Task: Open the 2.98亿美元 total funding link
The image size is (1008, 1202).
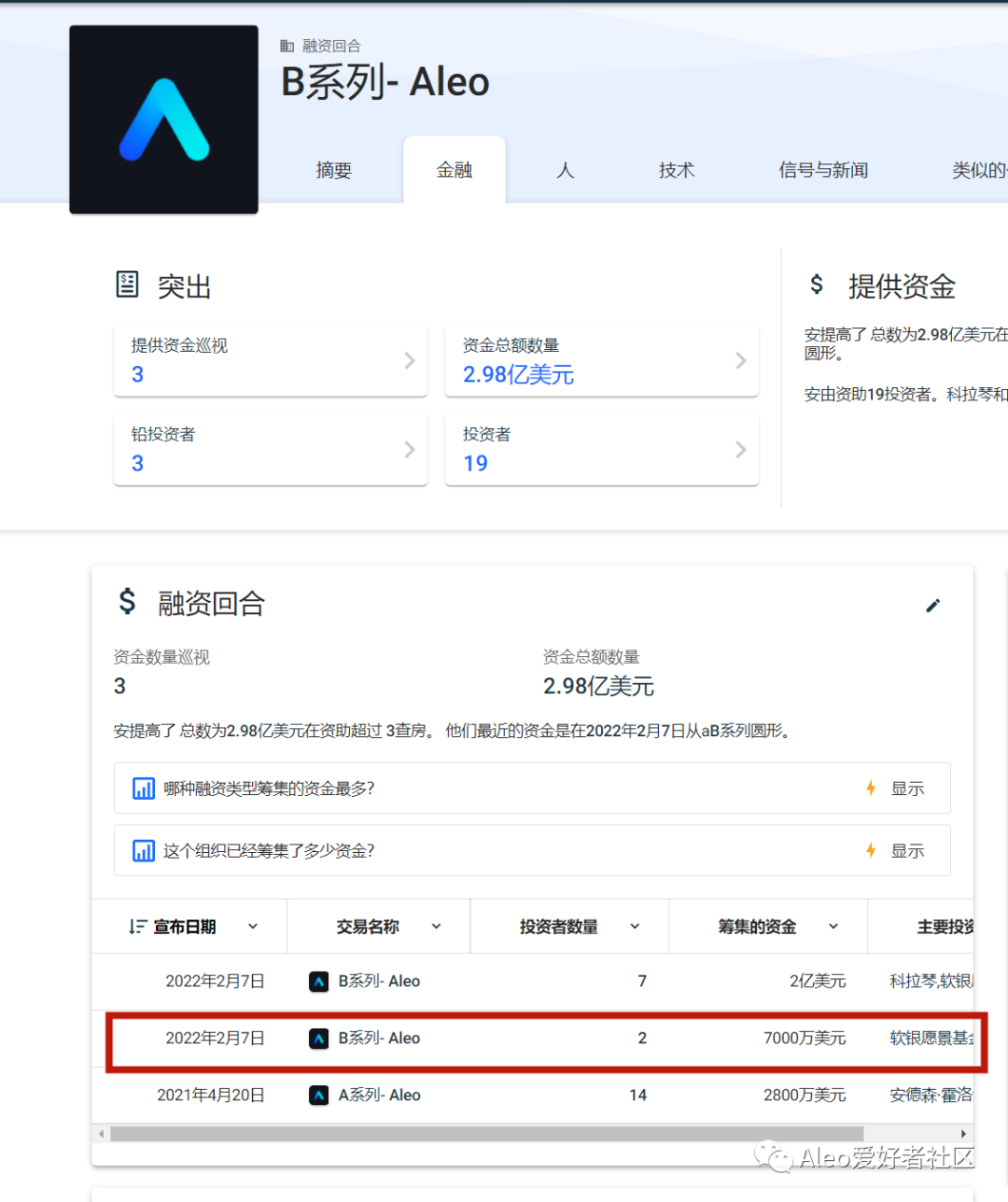Action: click(516, 374)
